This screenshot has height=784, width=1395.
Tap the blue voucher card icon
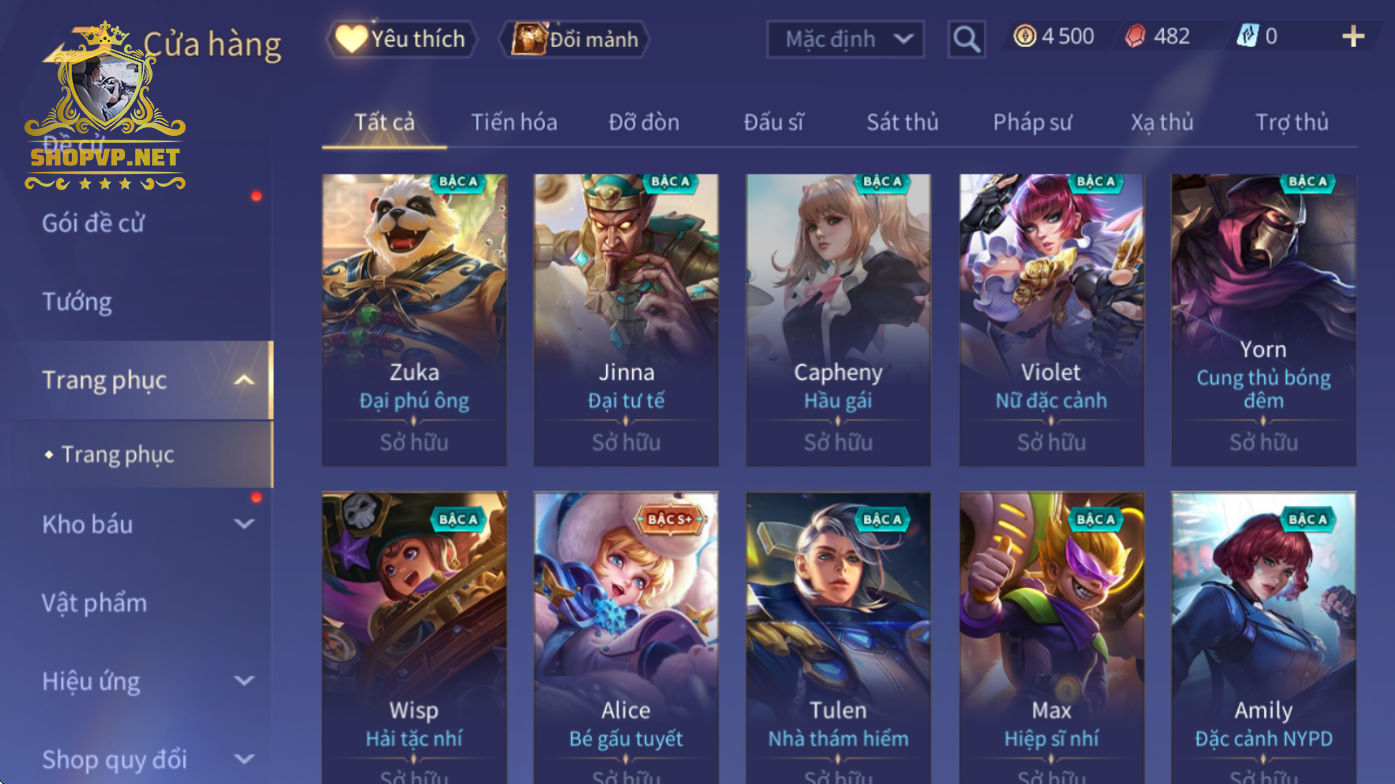pyautogui.click(x=1247, y=37)
